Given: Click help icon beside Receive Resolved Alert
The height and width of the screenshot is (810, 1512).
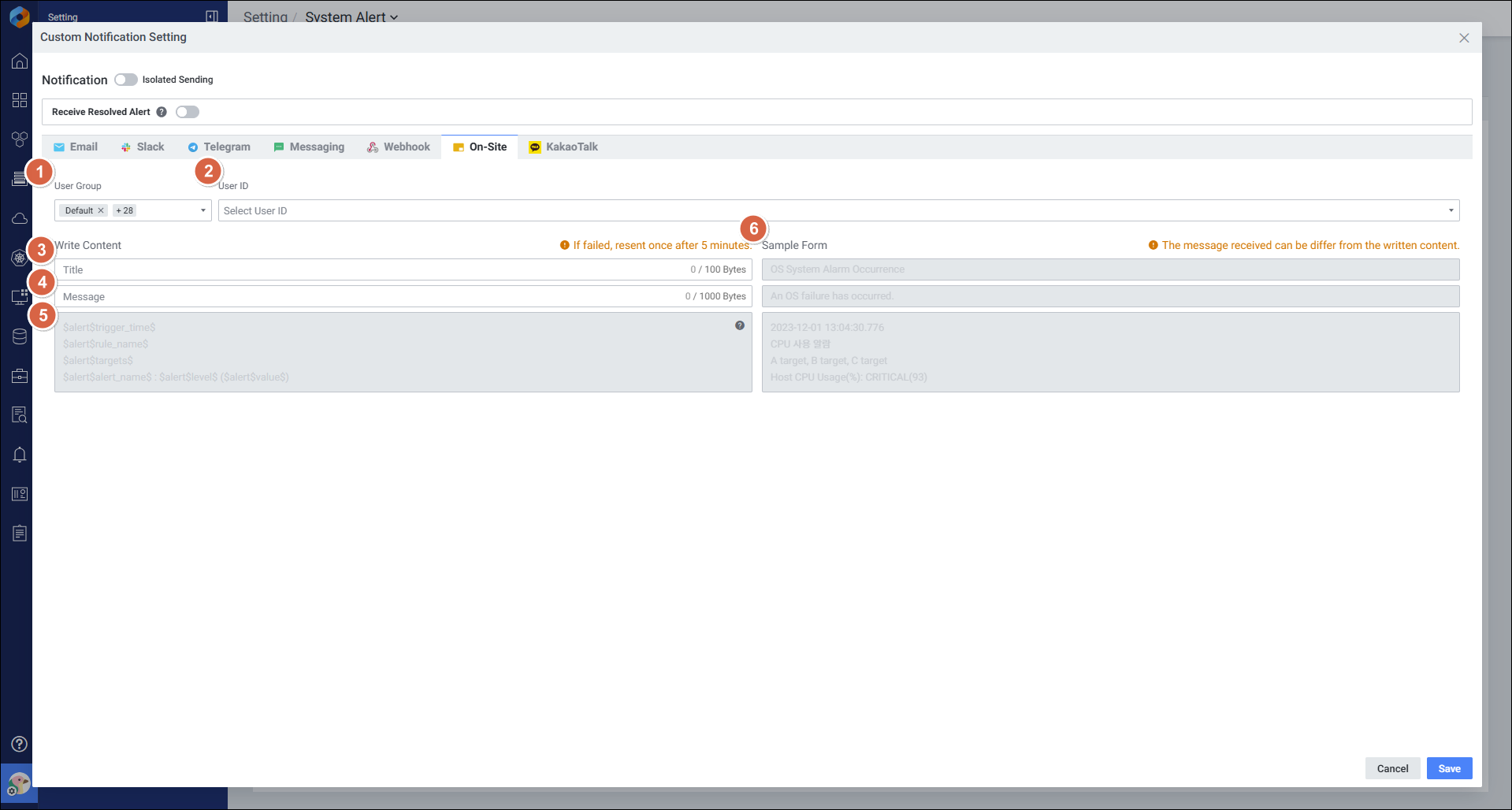Looking at the screenshot, I should pyautogui.click(x=162, y=112).
